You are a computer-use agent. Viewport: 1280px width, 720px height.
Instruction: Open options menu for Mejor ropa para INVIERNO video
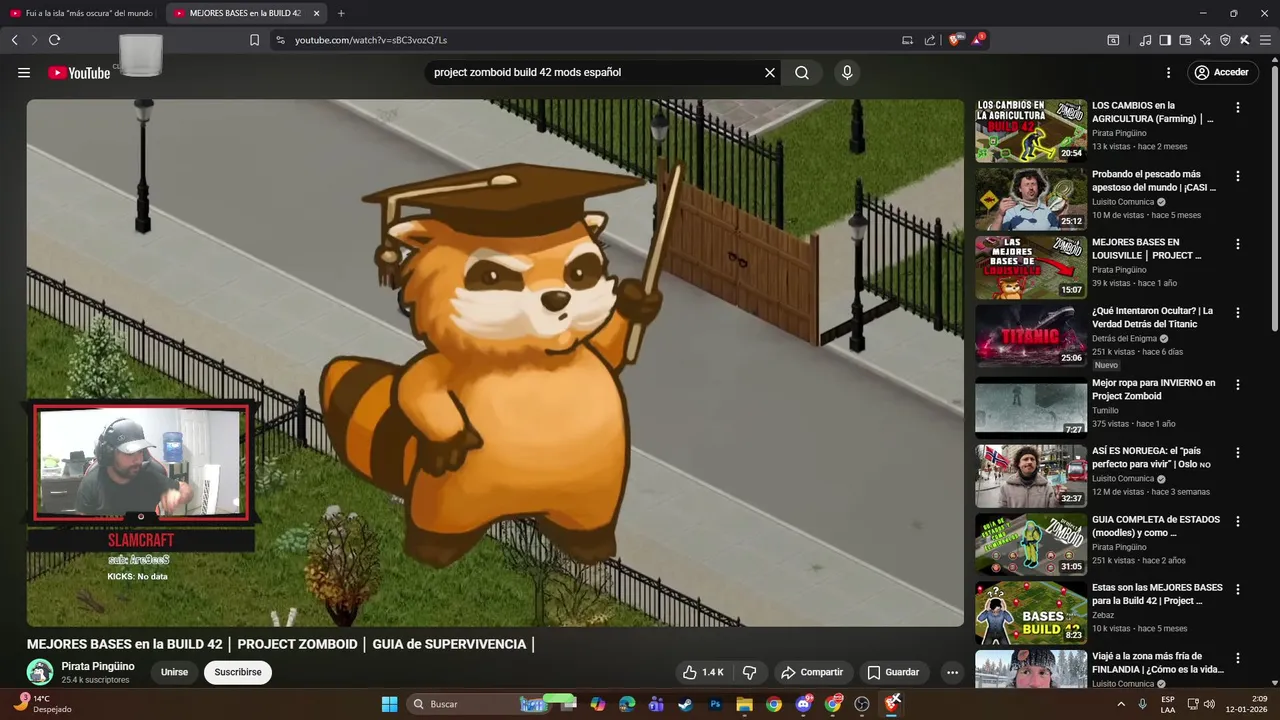tap(1238, 385)
